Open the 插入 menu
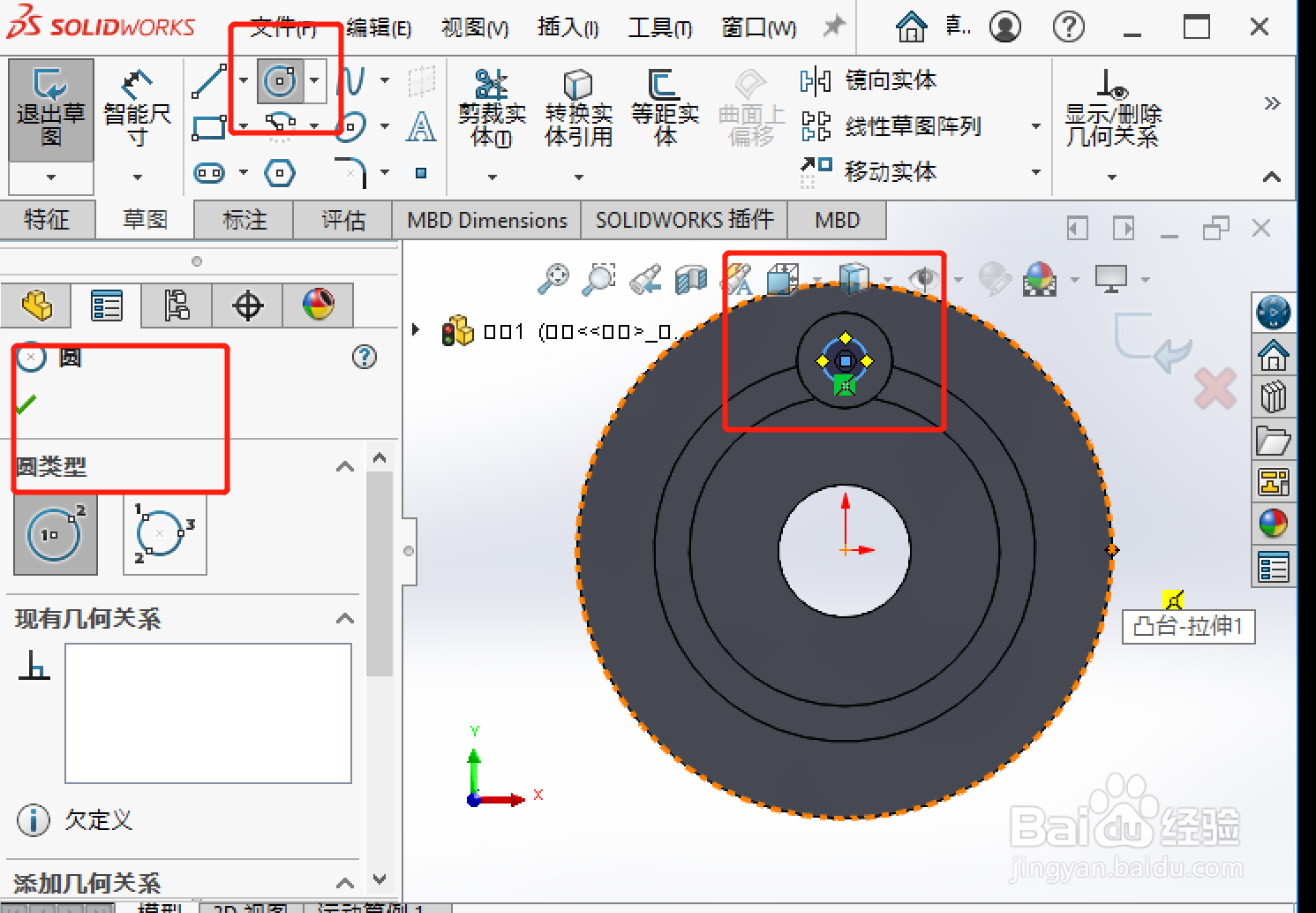This screenshot has width=1316, height=913. [x=568, y=26]
